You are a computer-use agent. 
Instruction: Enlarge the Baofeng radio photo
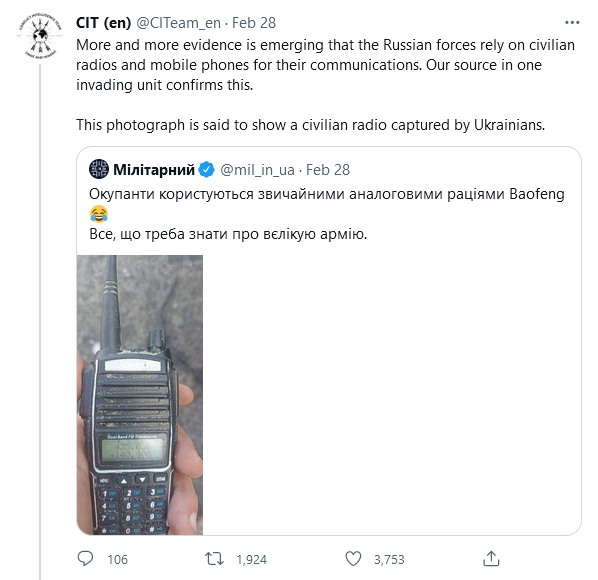(140, 395)
